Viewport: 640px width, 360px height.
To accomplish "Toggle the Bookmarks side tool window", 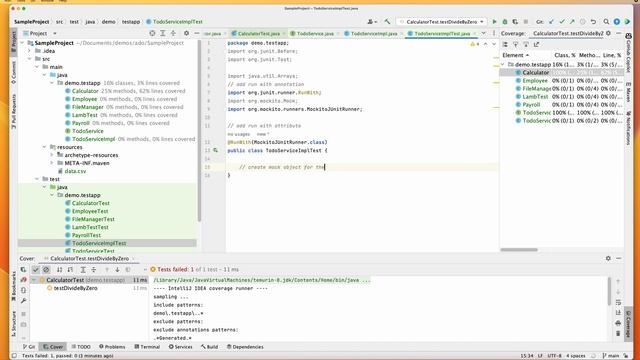I will click(x=13, y=287).
